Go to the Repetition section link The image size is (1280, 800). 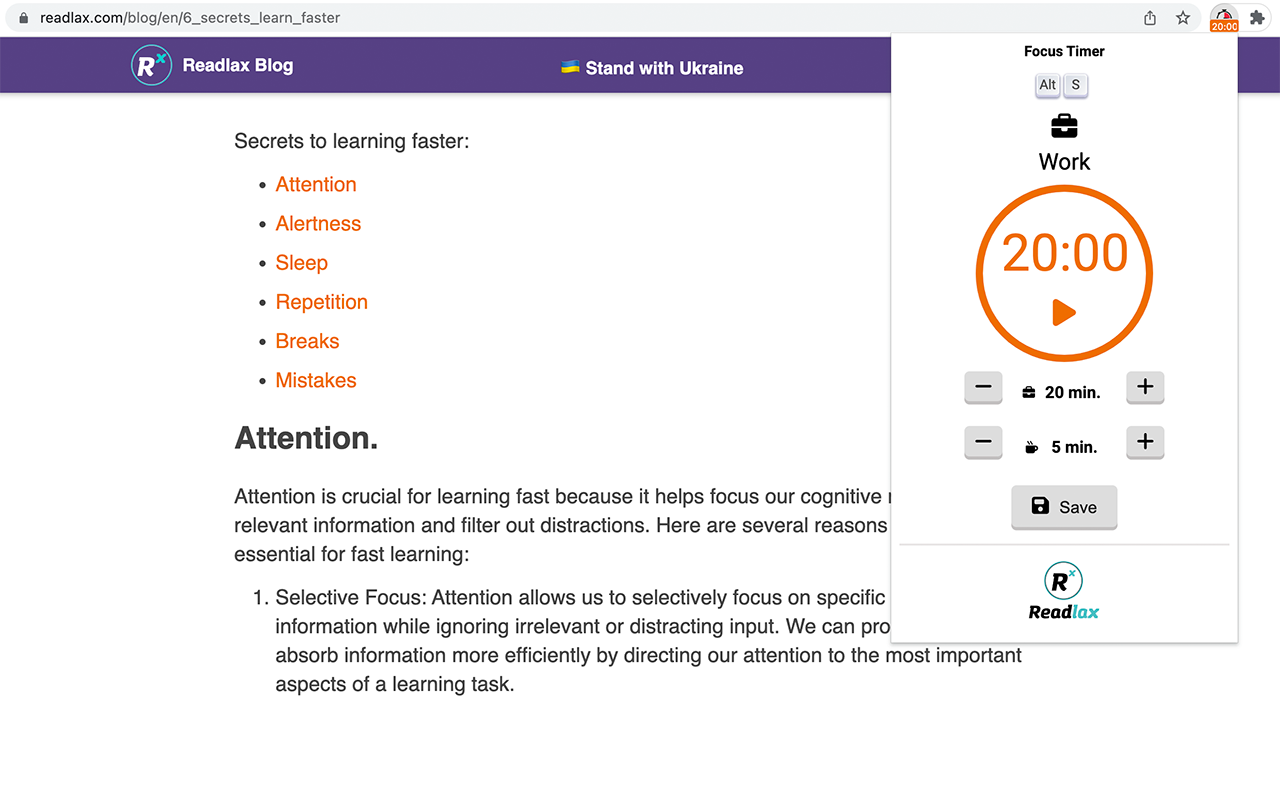click(322, 302)
